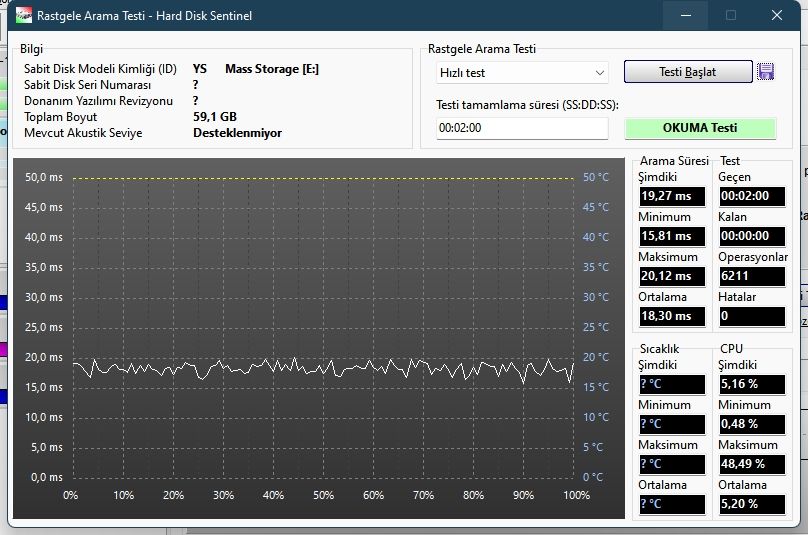Image resolution: width=808 pixels, height=535 pixels.
Task: Click the remaining time value 00:00:00
Action: point(752,236)
